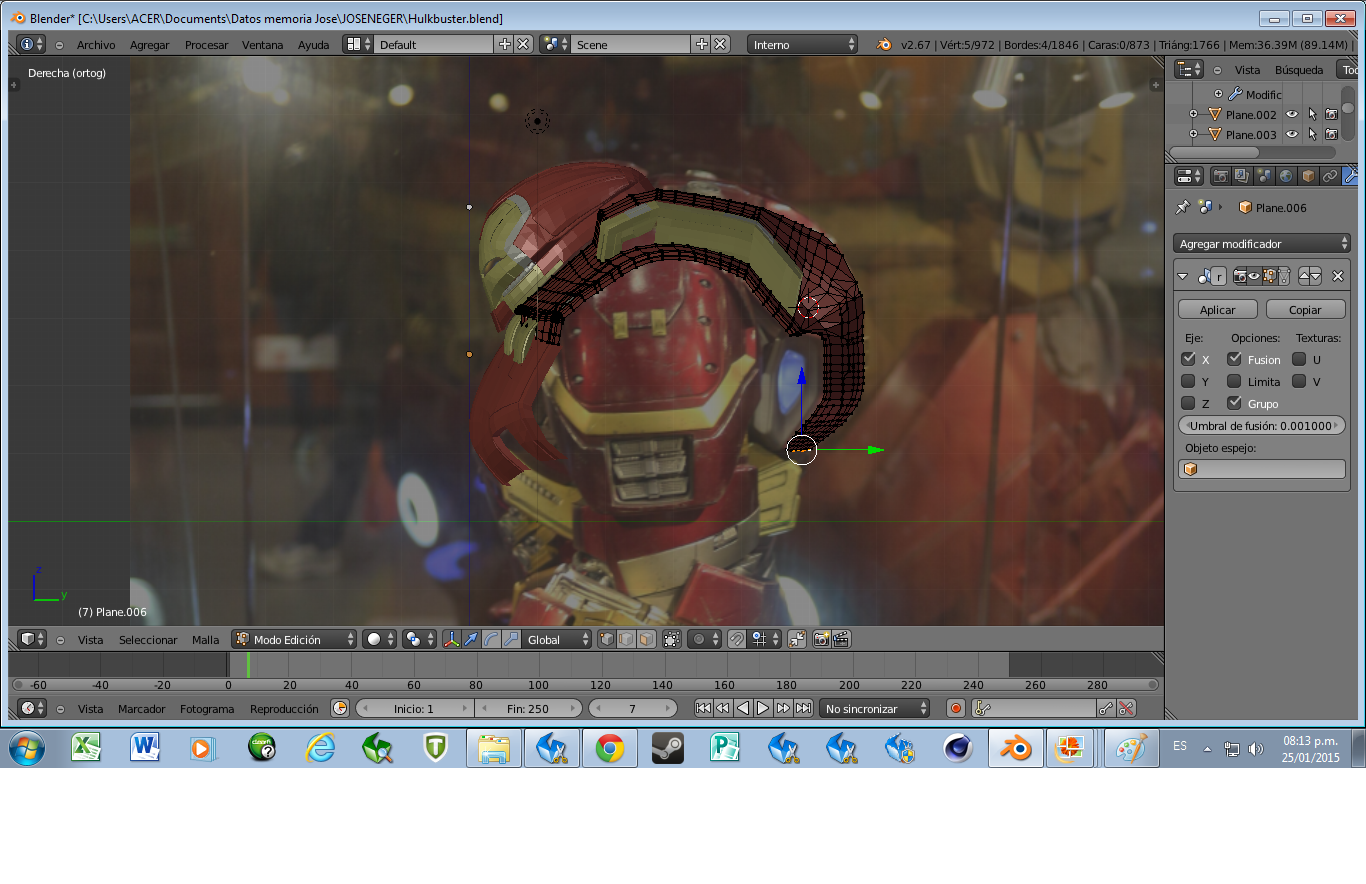This screenshot has height=884, width=1366.
Task: Open the Render properties tab
Action: pyautogui.click(x=1220, y=176)
